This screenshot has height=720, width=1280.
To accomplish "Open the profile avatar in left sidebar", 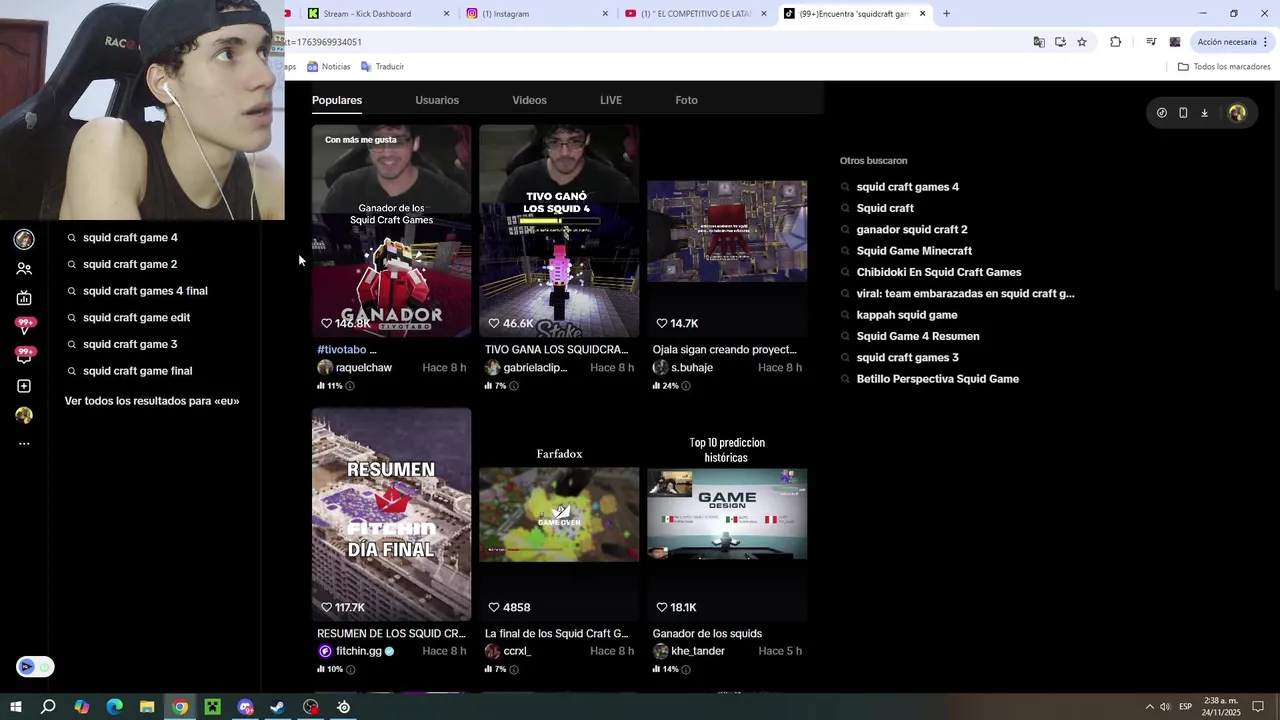I will (24, 415).
